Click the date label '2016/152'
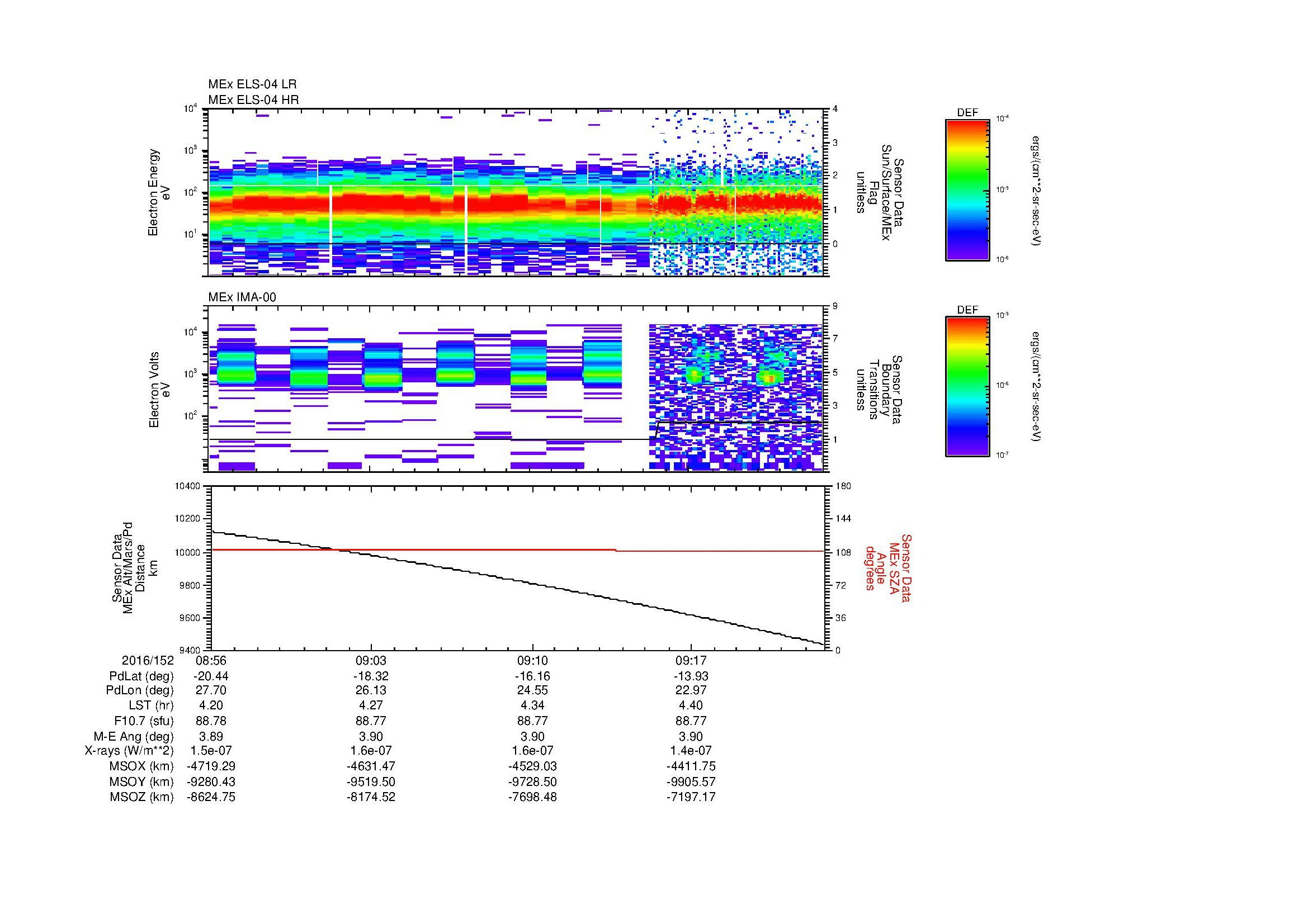 tap(148, 661)
